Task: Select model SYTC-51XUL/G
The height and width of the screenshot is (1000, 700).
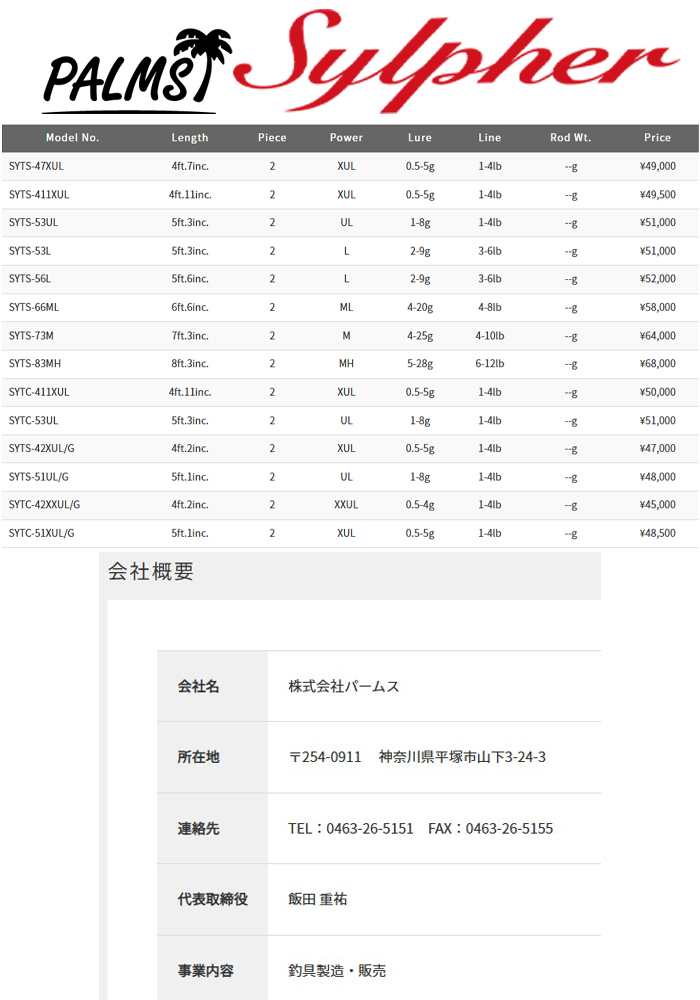Action: 41,533
